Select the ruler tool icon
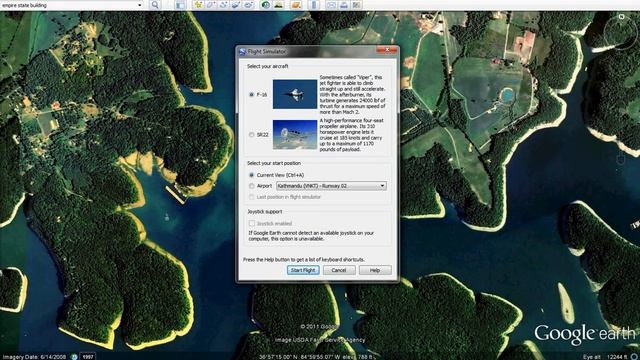This screenshot has width=640, height=360. coord(314,5)
